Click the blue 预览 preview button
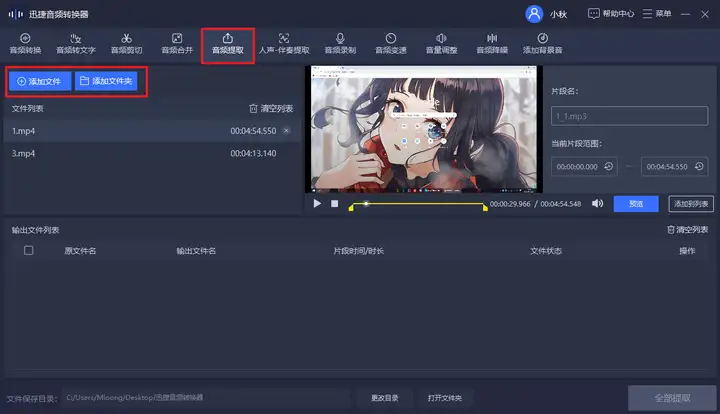Screen dimensions: 720x414 click(636, 204)
